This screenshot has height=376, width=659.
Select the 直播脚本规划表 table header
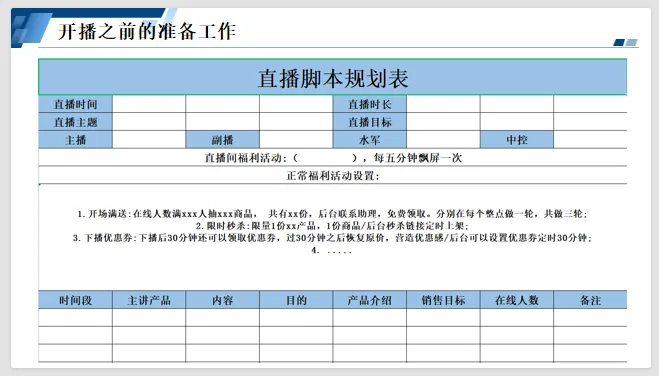332,77
